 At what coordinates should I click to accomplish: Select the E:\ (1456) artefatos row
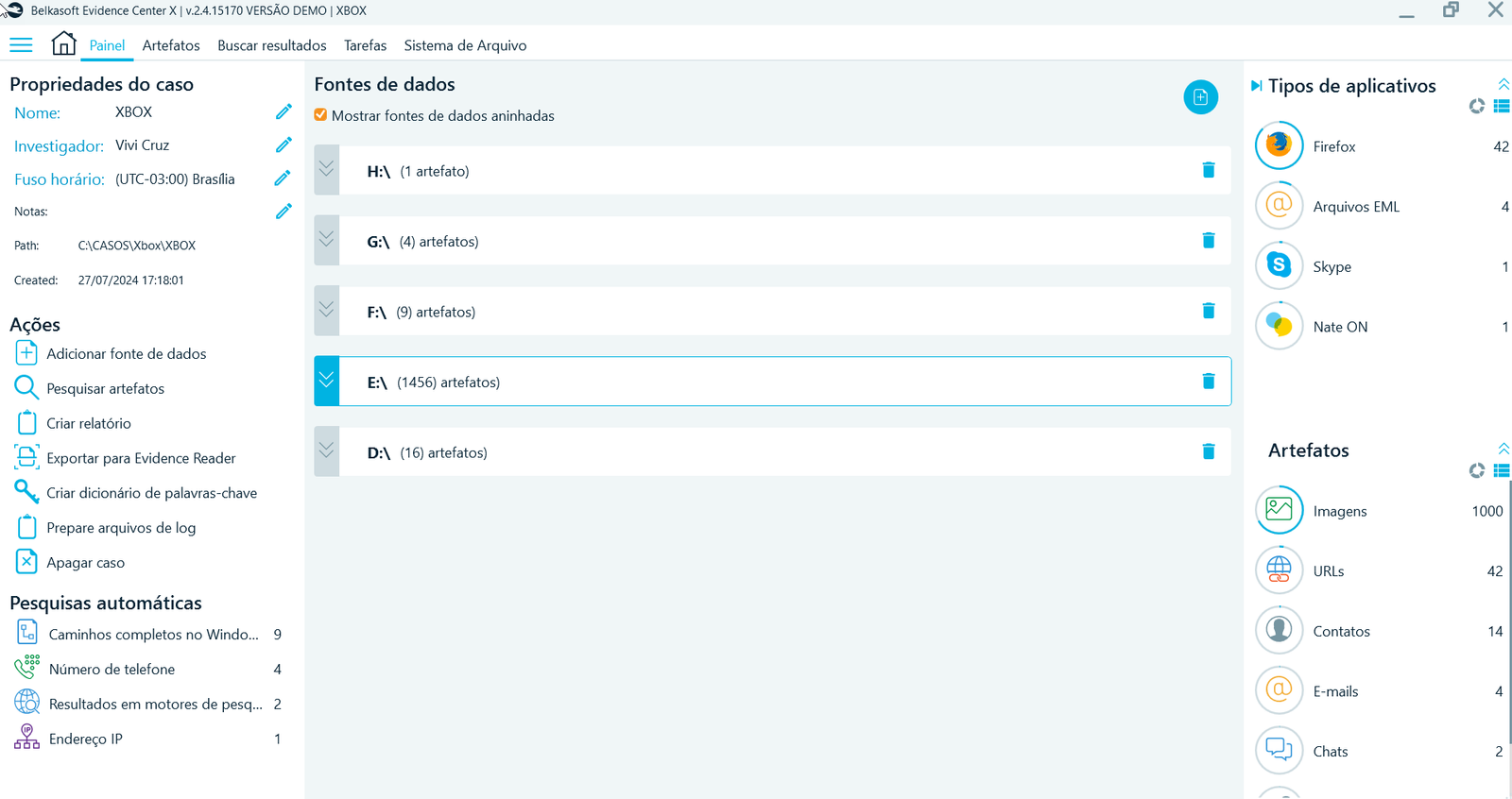coord(772,382)
